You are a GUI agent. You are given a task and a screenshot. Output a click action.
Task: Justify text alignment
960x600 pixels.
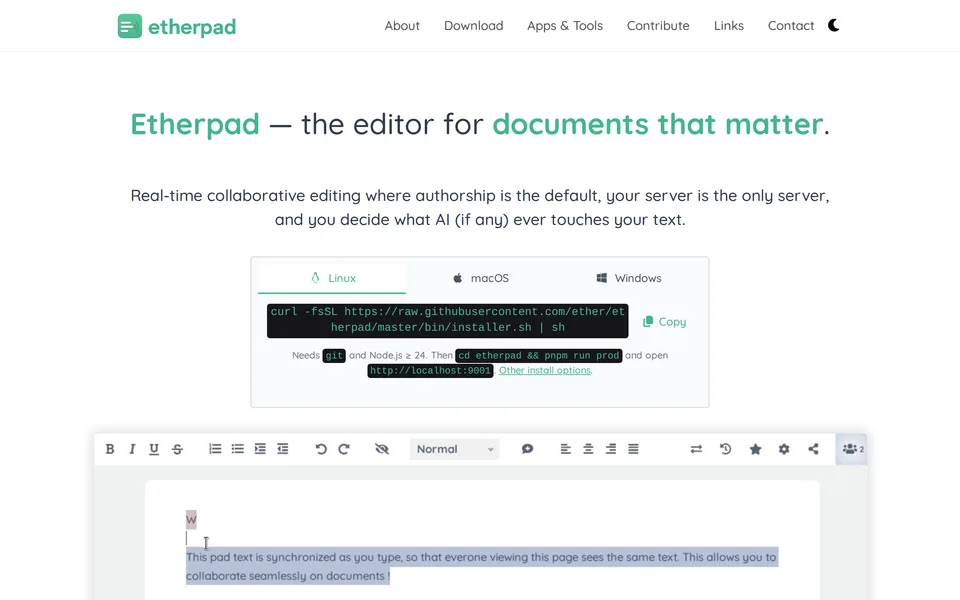click(x=634, y=449)
